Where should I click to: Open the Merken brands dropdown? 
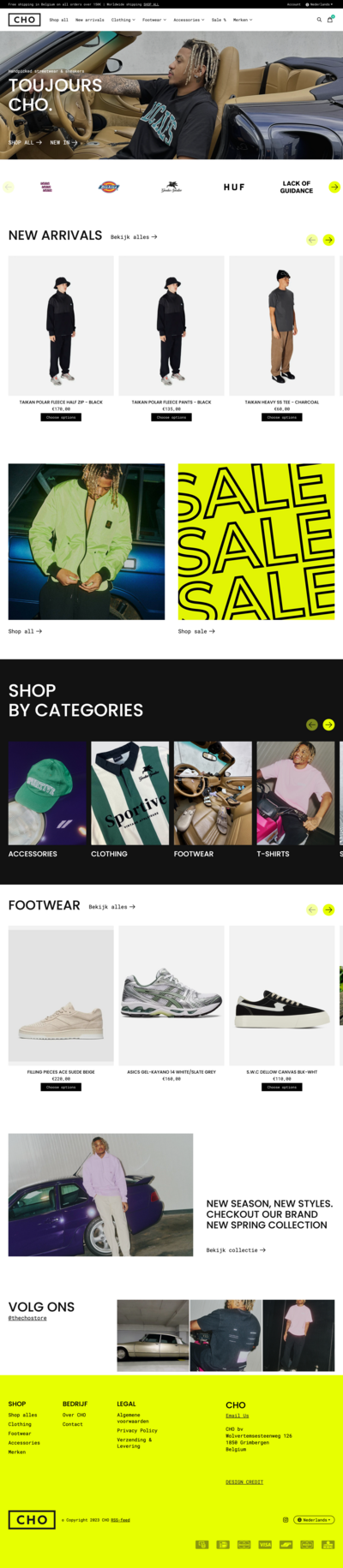point(243,20)
